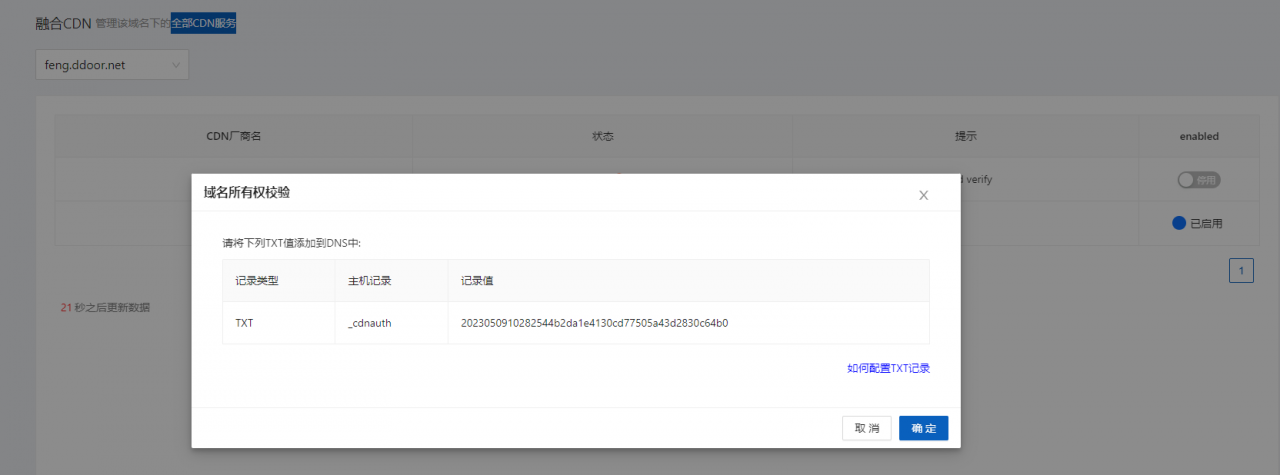This screenshot has height=475, width=1280.
Task: Click the CDN厂商名 column header
Action: (x=233, y=136)
